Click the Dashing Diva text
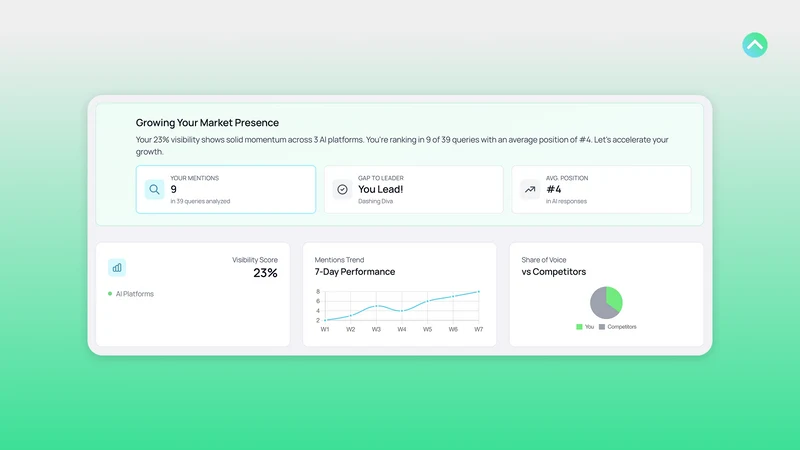 click(x=376, y=202)
